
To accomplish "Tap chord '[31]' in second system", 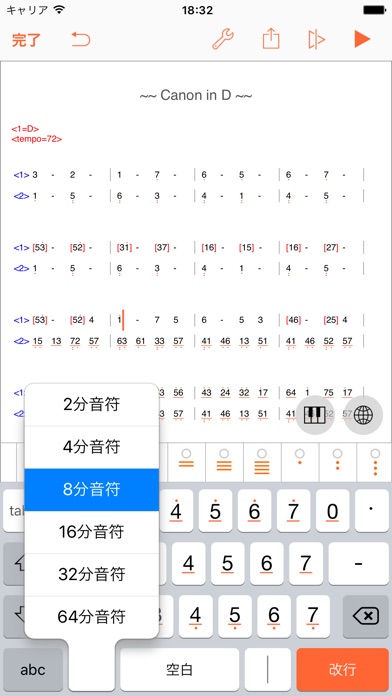I will pyautogui.click(x=124, y=247).
